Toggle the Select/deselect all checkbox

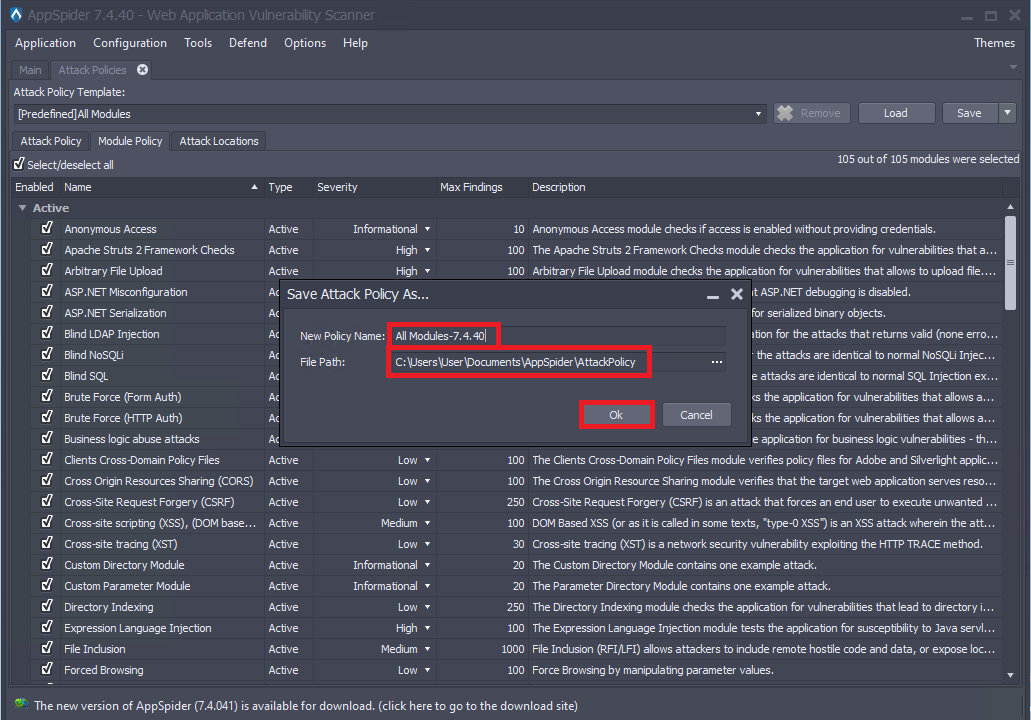[x=19, y=164]
